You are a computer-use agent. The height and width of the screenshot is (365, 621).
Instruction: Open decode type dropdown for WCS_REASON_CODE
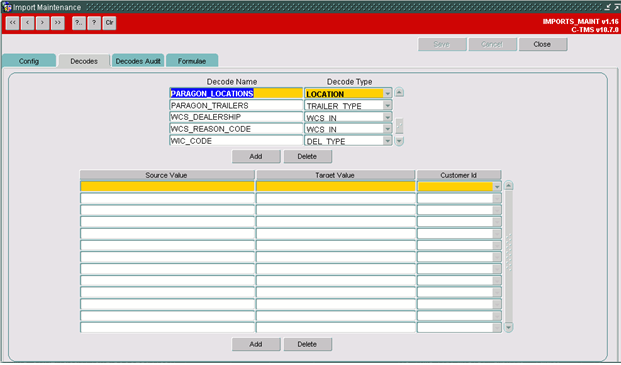coord(388,129)
